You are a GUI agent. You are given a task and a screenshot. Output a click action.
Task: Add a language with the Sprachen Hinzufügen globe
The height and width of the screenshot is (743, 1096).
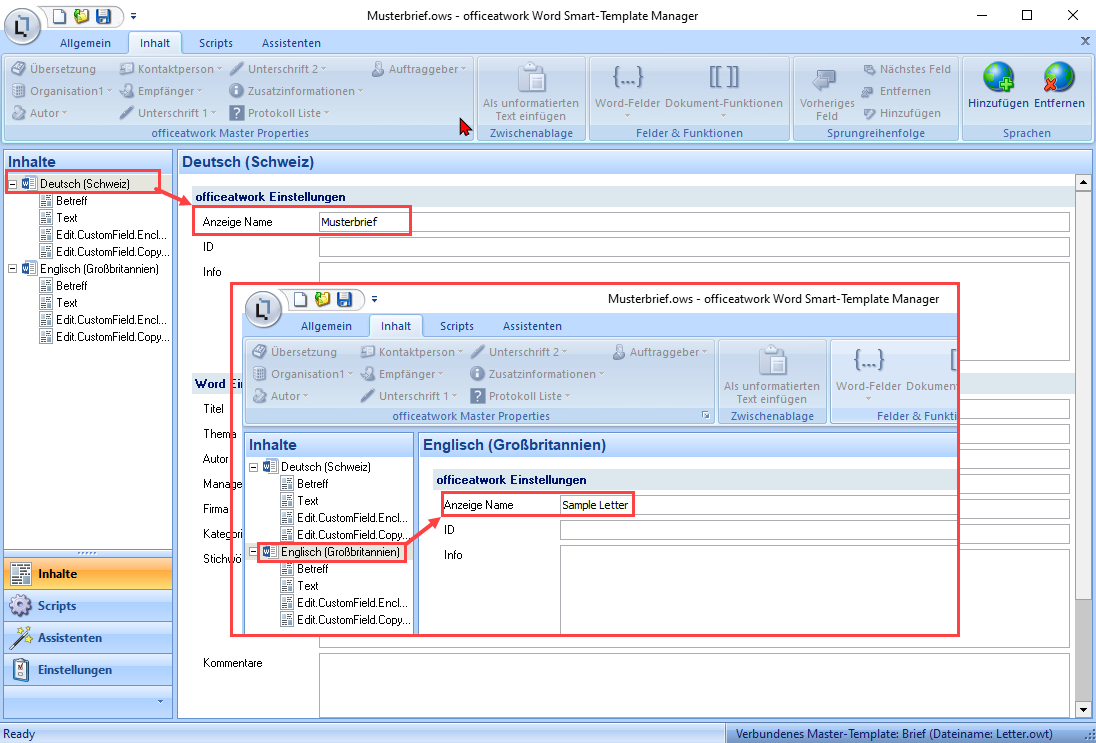tap(998, 87)
